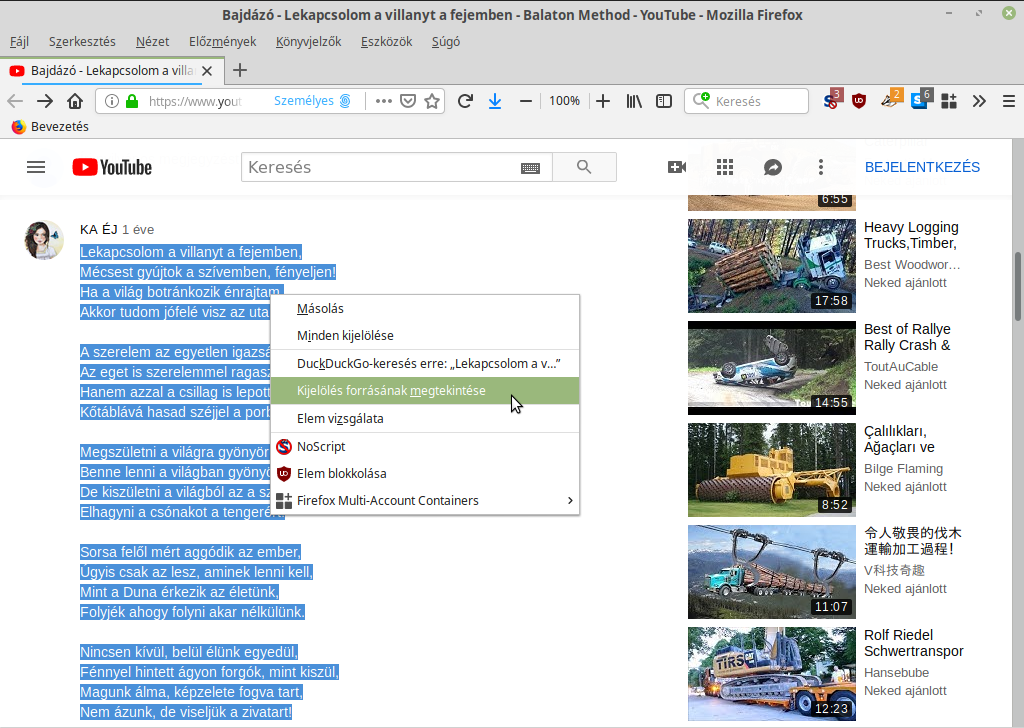Choose Minden kijelölése in context menu
The width and height of the screenshot is (1024, 728).
click(425, 336)
